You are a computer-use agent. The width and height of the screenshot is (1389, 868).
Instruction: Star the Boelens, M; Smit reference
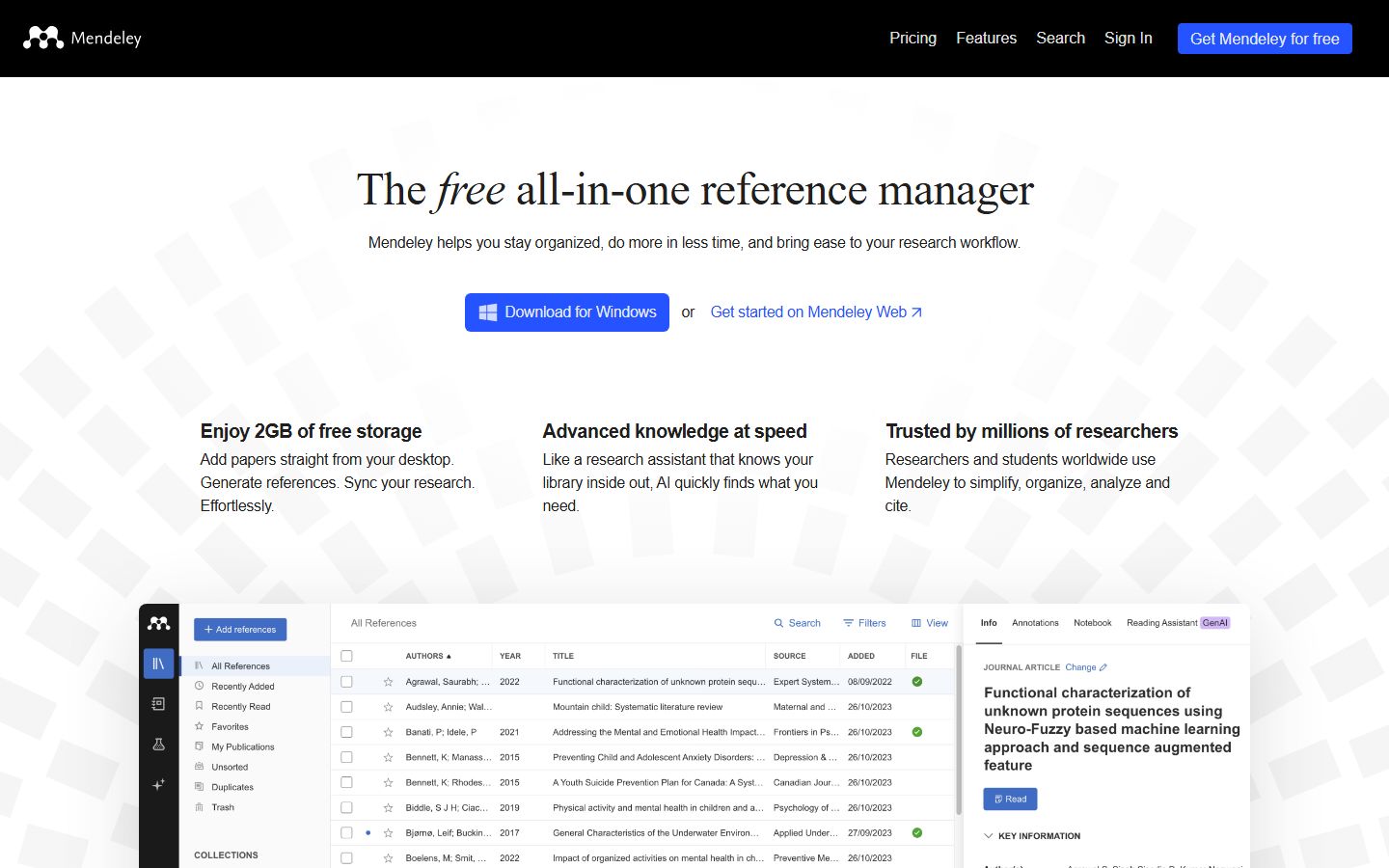pyautogui.click(x=388, y=857)
